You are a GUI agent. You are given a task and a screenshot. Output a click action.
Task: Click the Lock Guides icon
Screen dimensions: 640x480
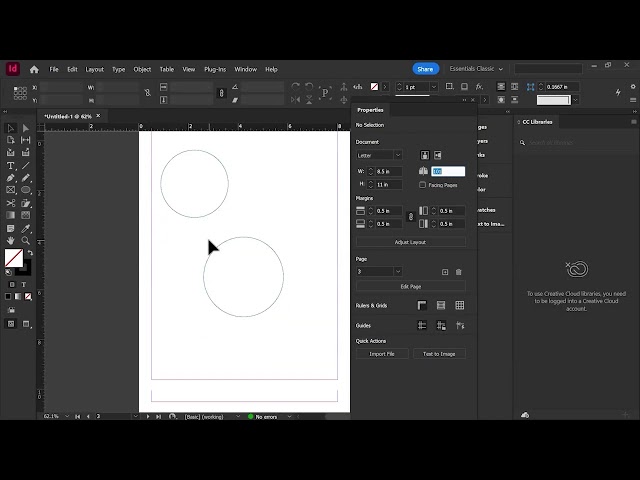(441, 325)
